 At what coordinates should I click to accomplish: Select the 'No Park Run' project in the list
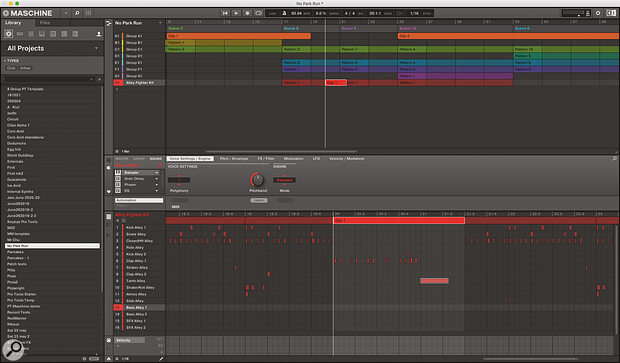click(x=52, y=246)
